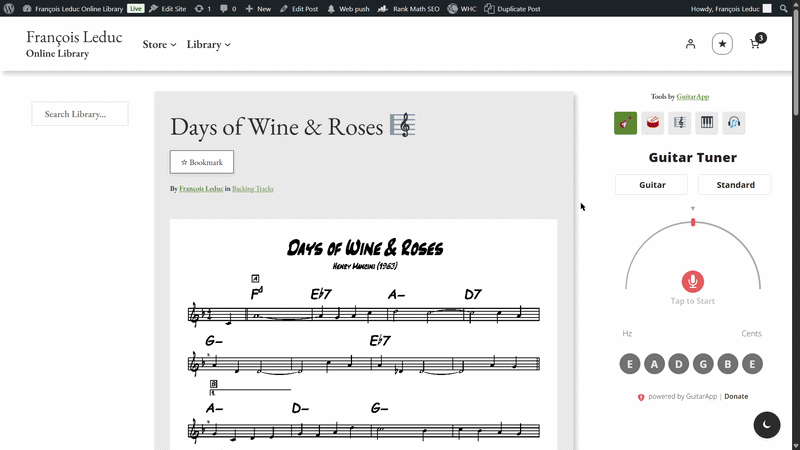The height and width of the screenshot is (450, 800).
Task: Click the green Live badge
Action: [x=136, y=9]
